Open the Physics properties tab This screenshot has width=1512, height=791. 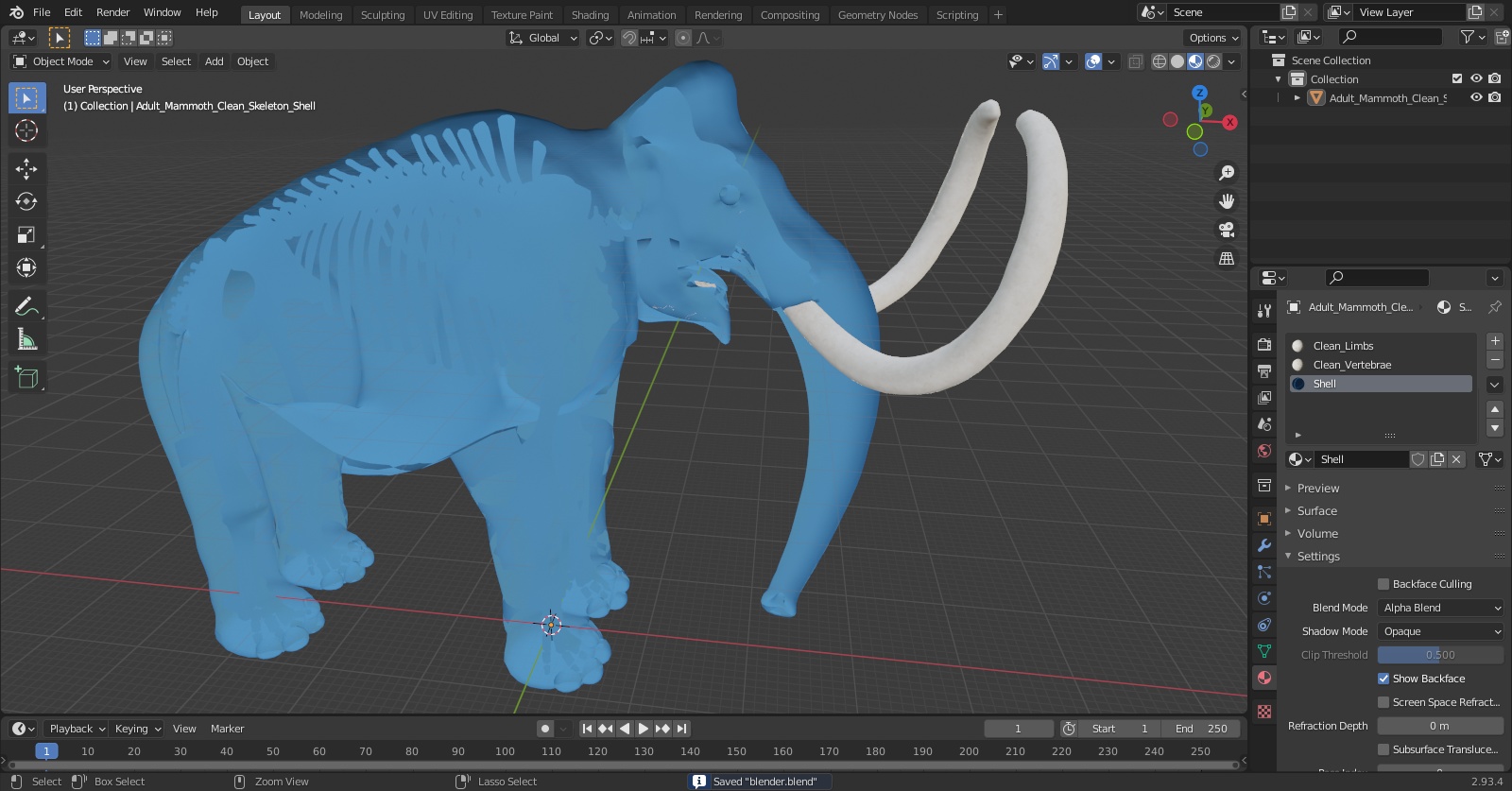[x=1264, y=598]
